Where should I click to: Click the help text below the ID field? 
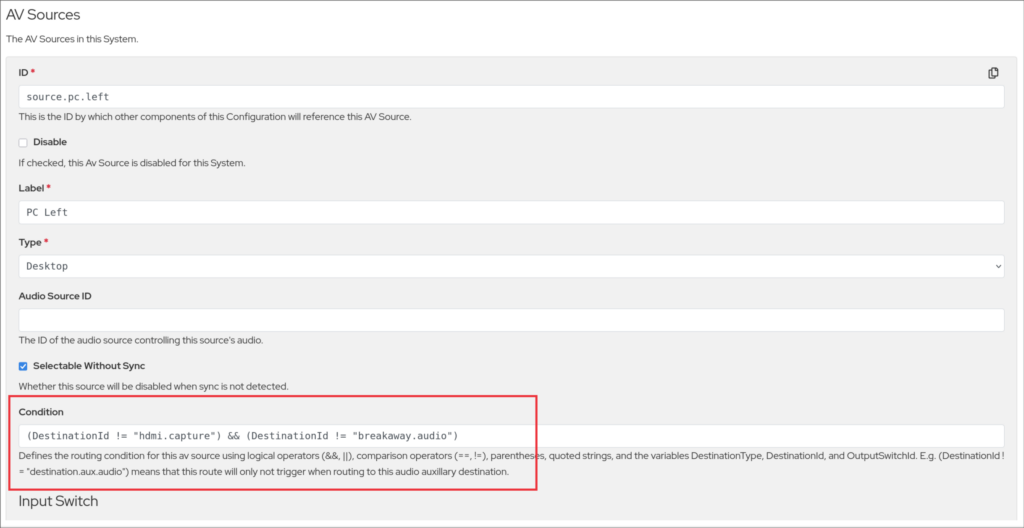coord(215,117)
